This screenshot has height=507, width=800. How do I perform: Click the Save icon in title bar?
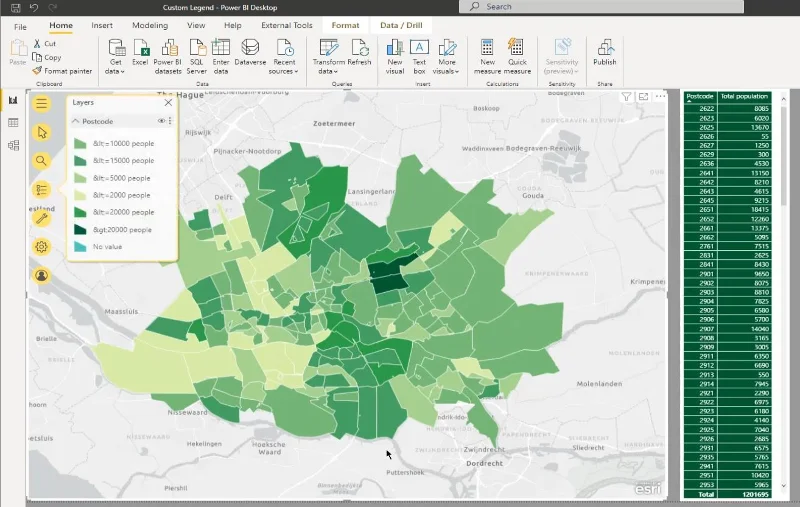[16, 8]
